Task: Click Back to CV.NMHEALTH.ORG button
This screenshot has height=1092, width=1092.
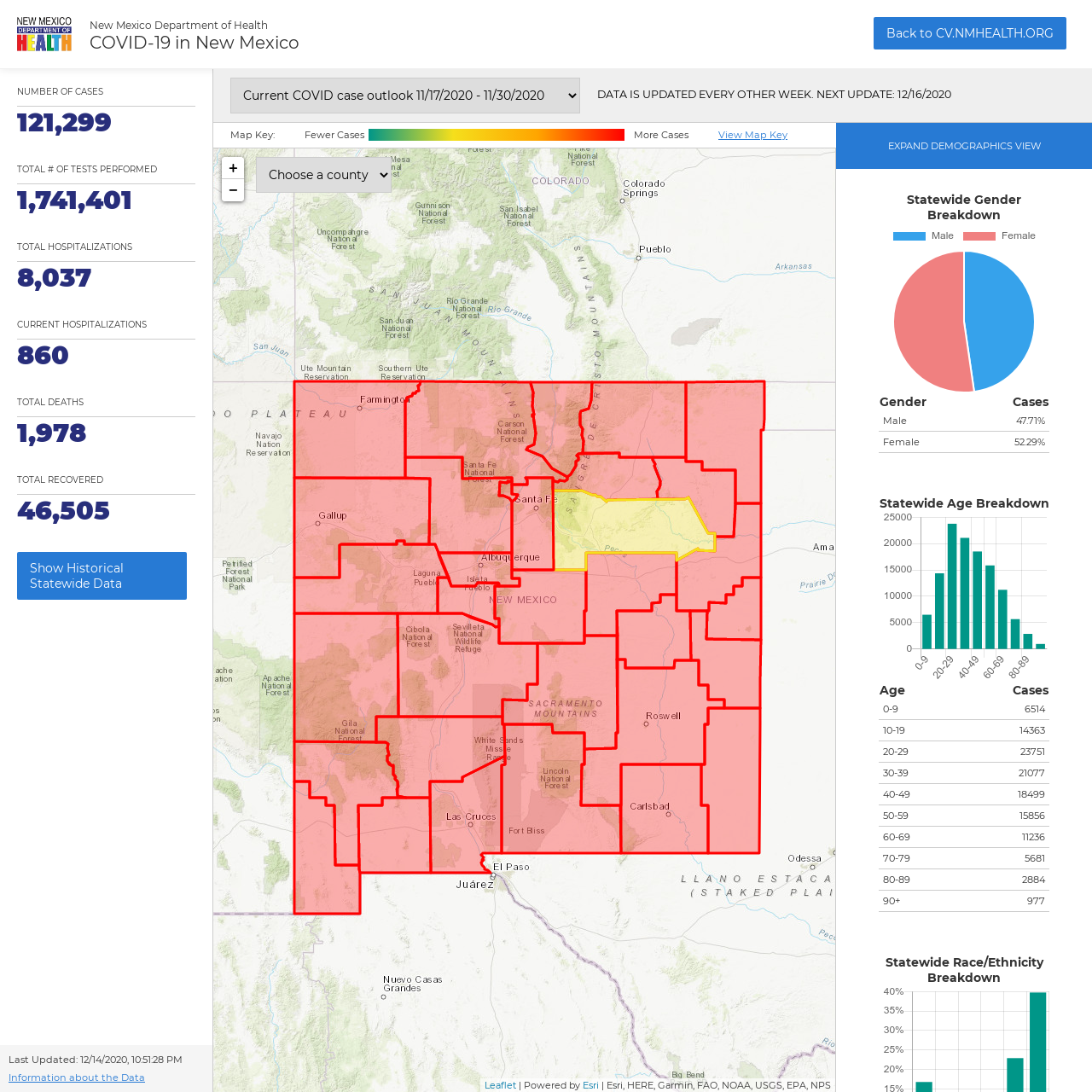Action: [970, 33]
